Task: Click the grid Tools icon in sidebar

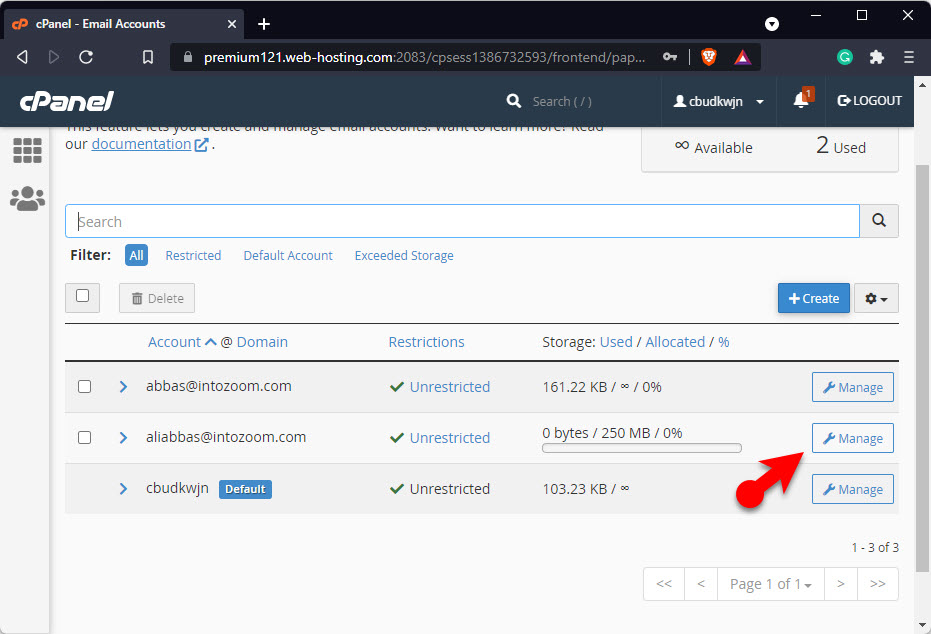Action: 27,151
